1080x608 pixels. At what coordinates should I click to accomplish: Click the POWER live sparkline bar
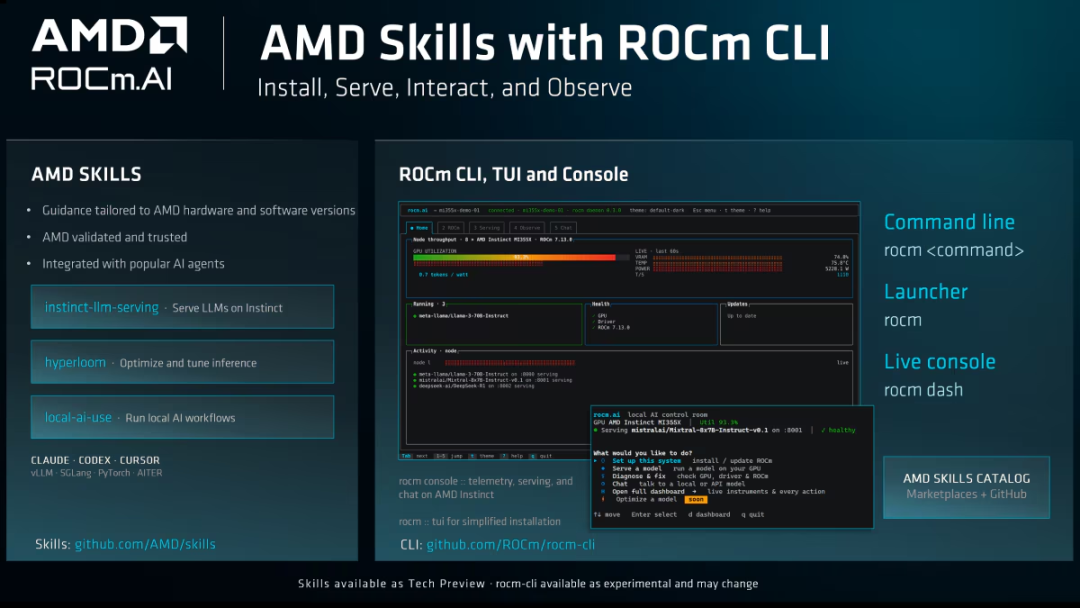tap(717, 269)
